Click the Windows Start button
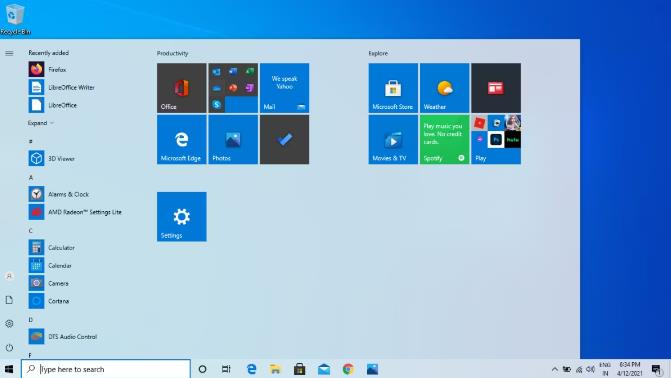Image resolution: width=671 pixels, height=378 pixels. pyautogui.click(x=9, y=369)
